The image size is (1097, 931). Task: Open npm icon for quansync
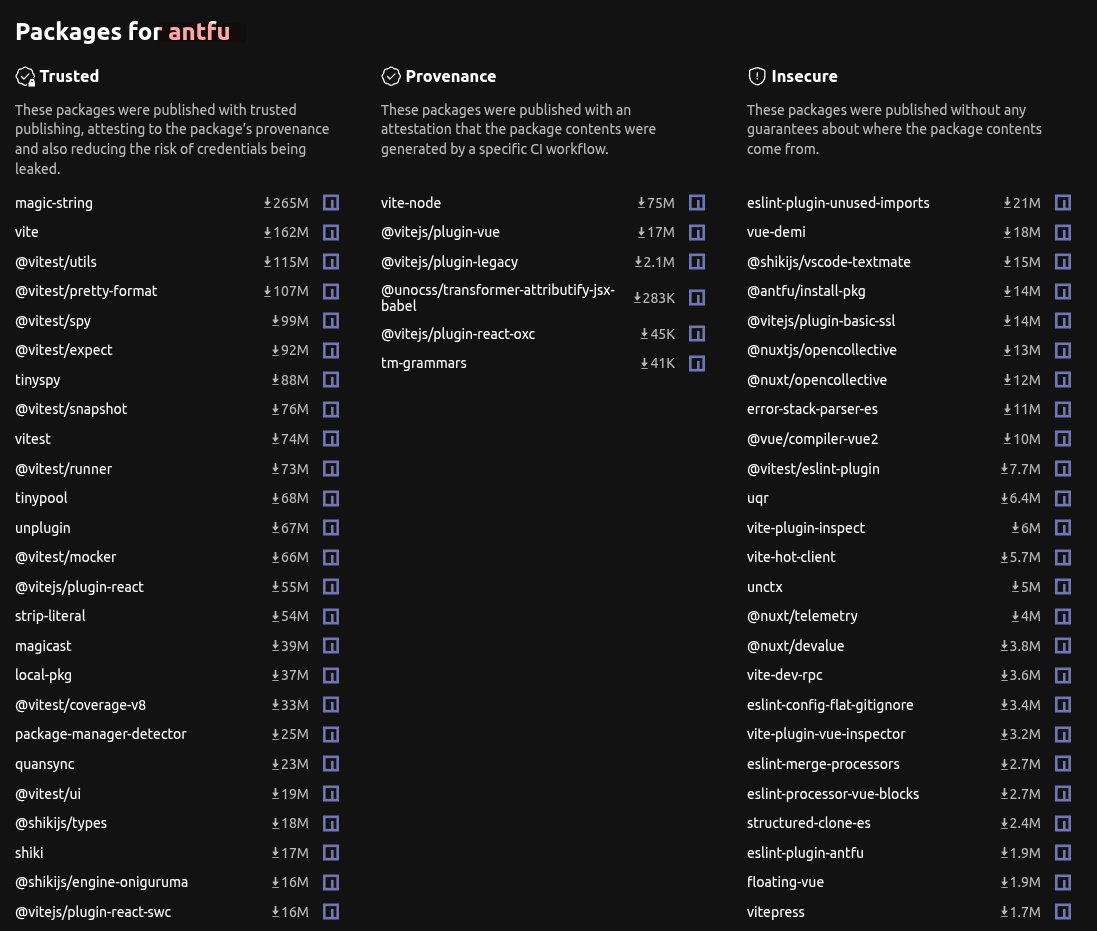331,764
